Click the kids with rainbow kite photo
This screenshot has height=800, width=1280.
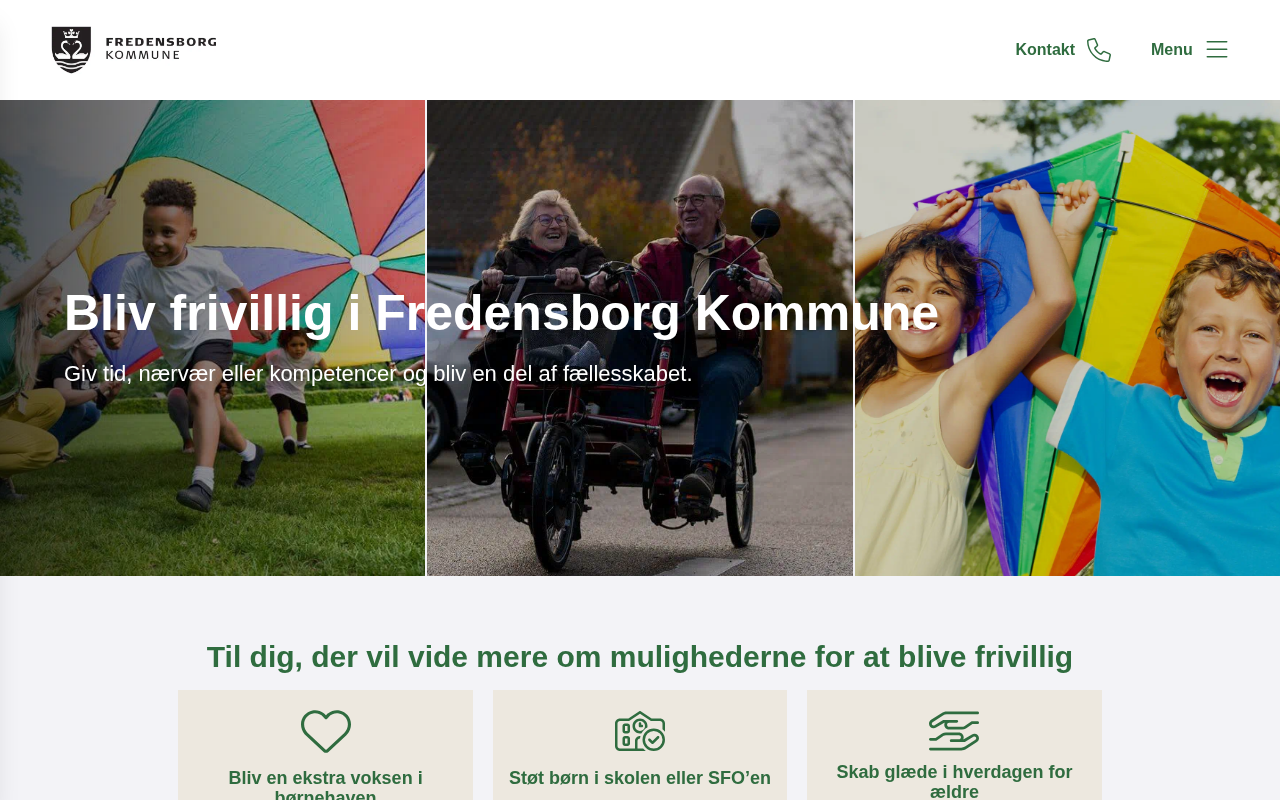(x=1067, y=338)
